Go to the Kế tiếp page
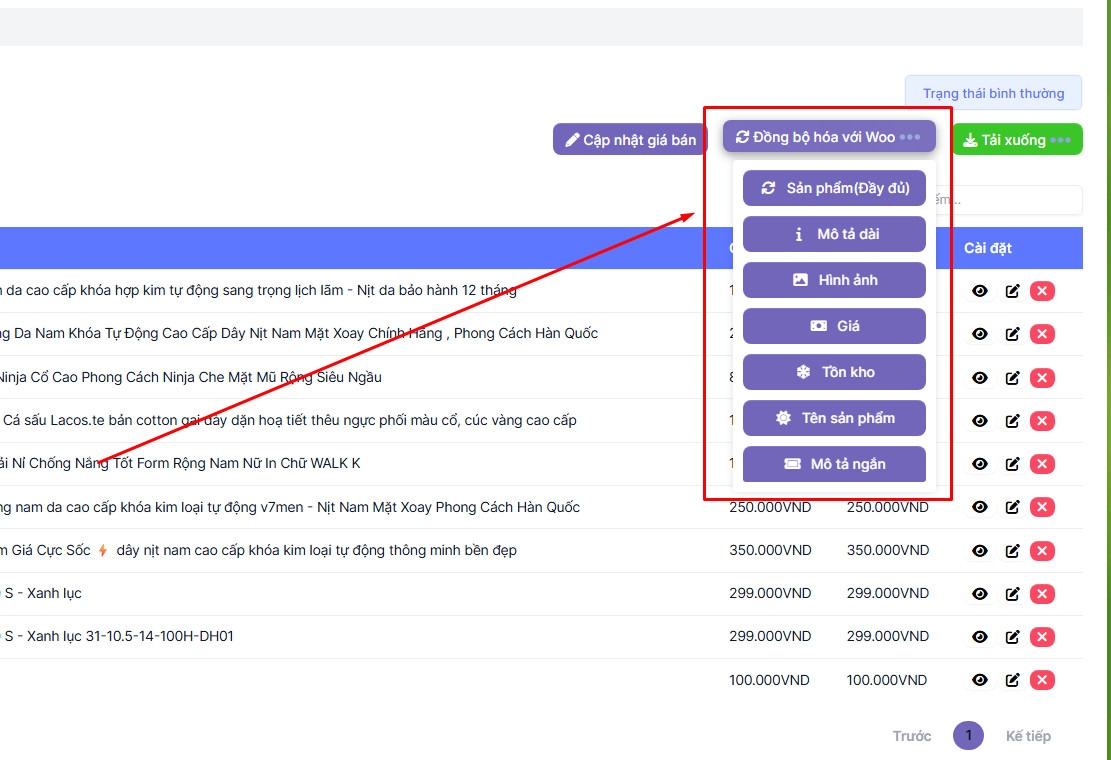1111x760 pixels. tap(1028, 736)
